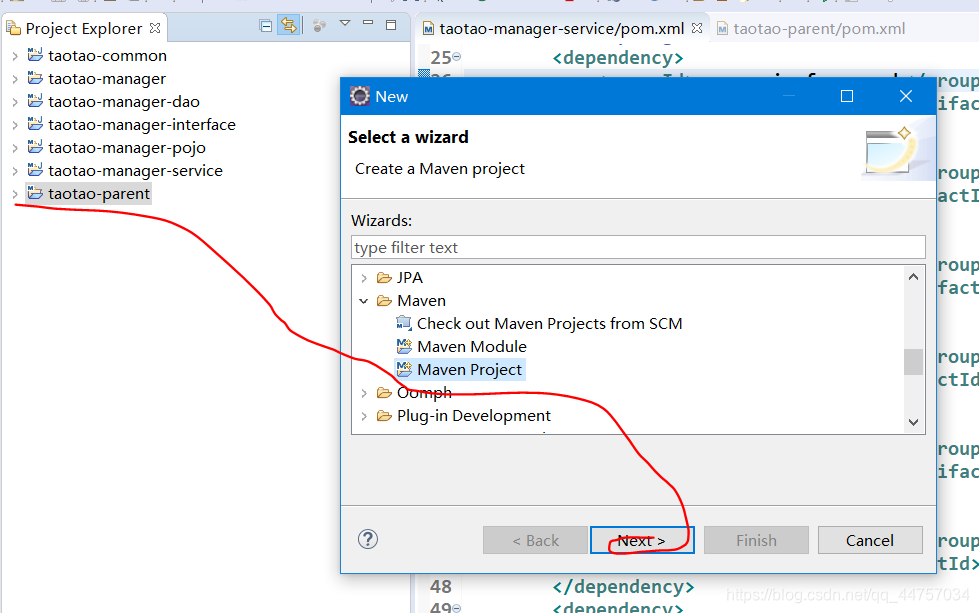Select the taotao-manager-dao project icon
The image size is (979, 613).
tap(35, 101)
